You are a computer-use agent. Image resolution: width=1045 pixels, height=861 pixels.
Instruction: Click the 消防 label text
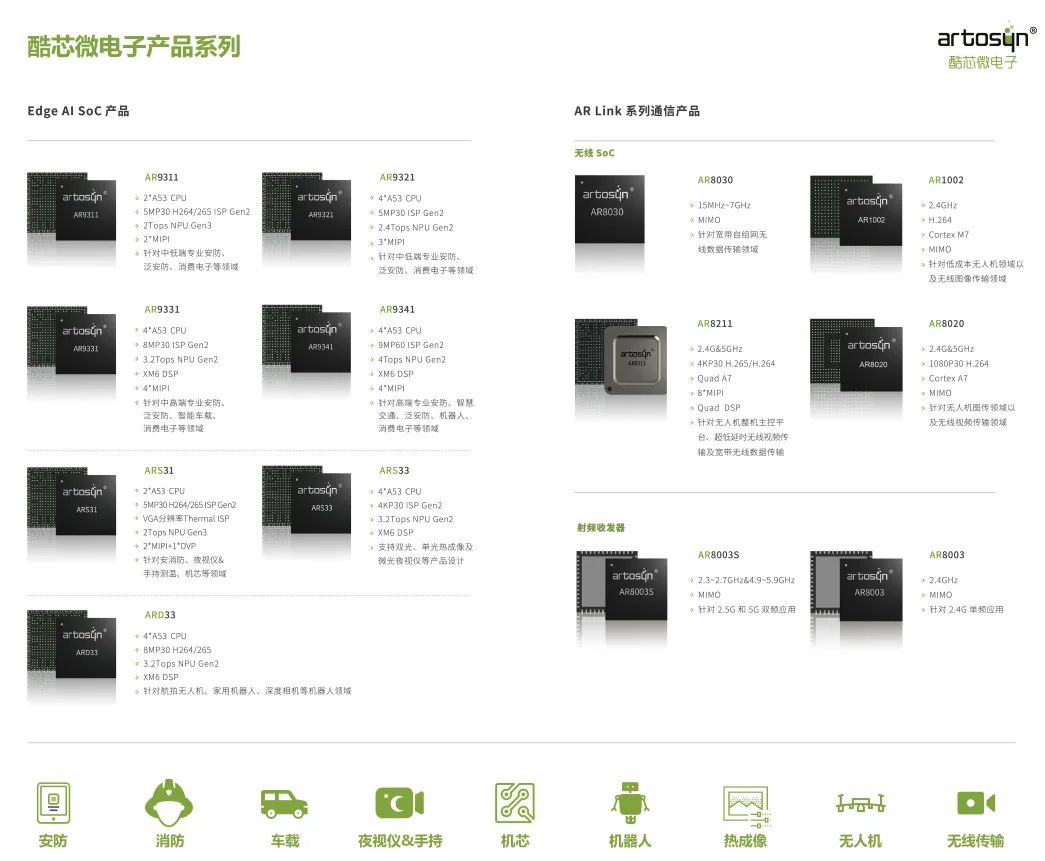tap(169, 841)
